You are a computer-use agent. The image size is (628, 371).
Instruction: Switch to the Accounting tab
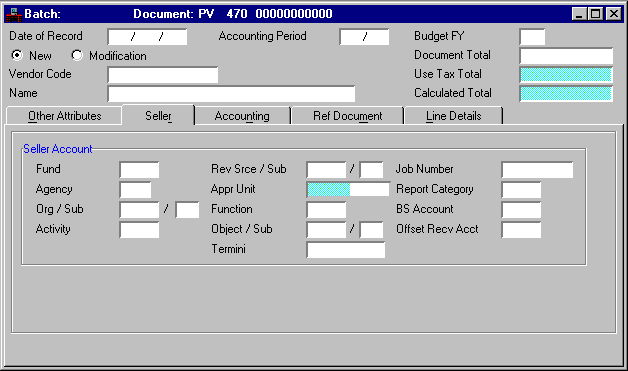pyautogui.click(x=242, y=116)
